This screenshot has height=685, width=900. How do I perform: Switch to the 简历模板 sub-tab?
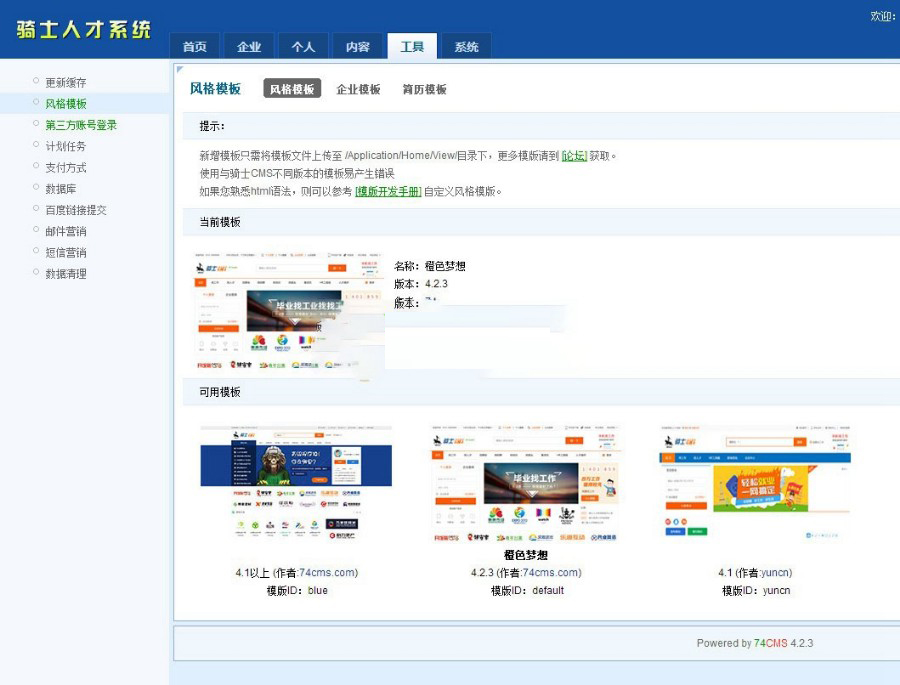click(424, 89)
